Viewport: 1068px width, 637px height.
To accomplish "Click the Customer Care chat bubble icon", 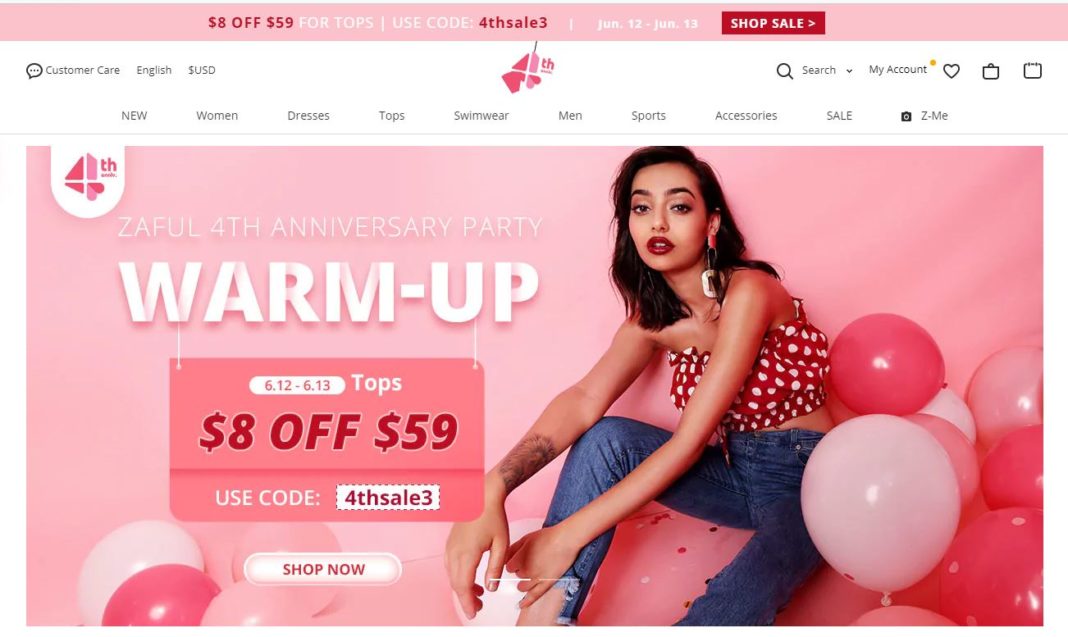I will click(33, 71).
